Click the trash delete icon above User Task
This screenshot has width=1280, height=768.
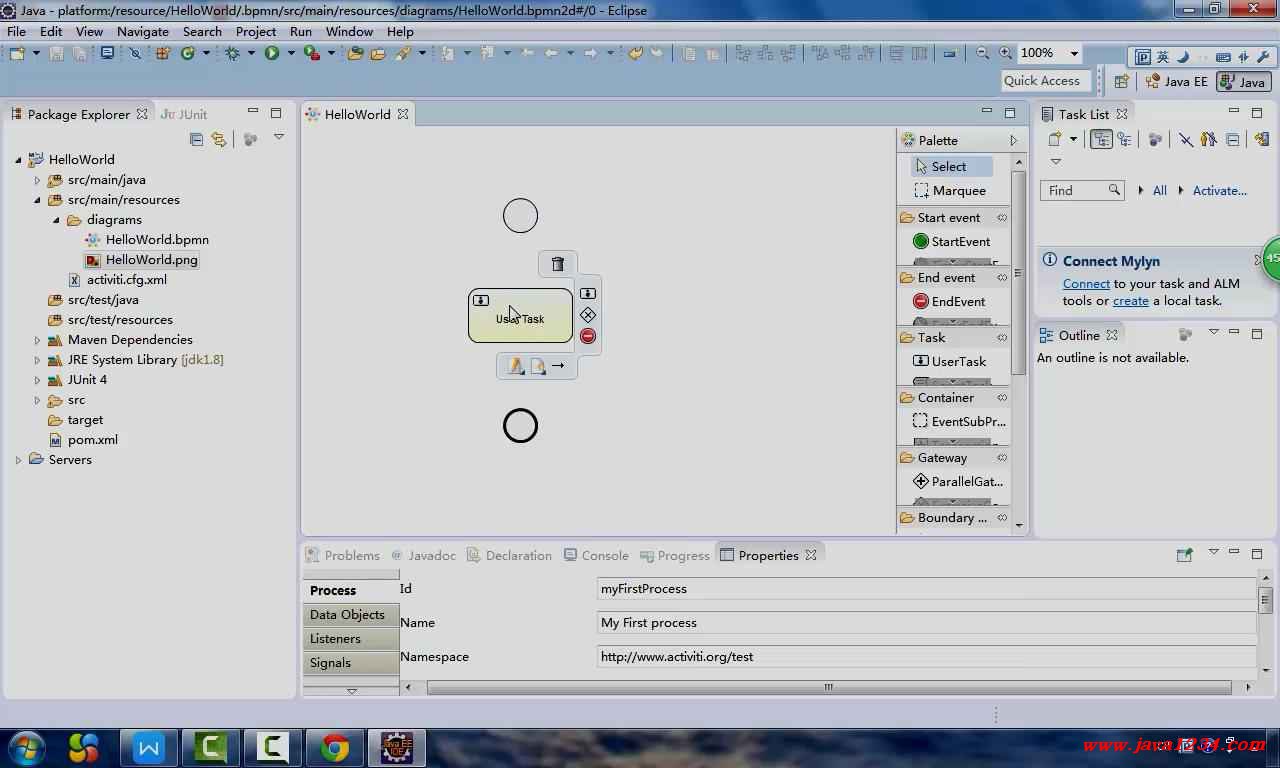558,264
